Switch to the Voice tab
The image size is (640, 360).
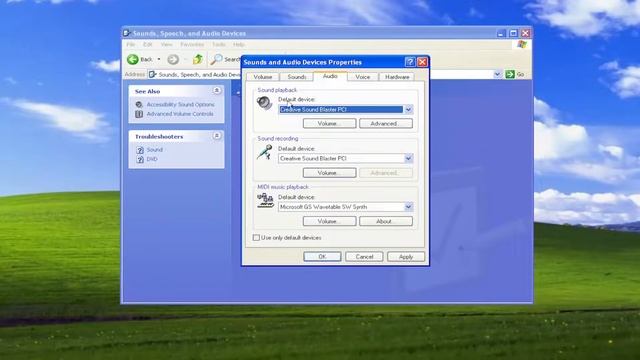362,77
